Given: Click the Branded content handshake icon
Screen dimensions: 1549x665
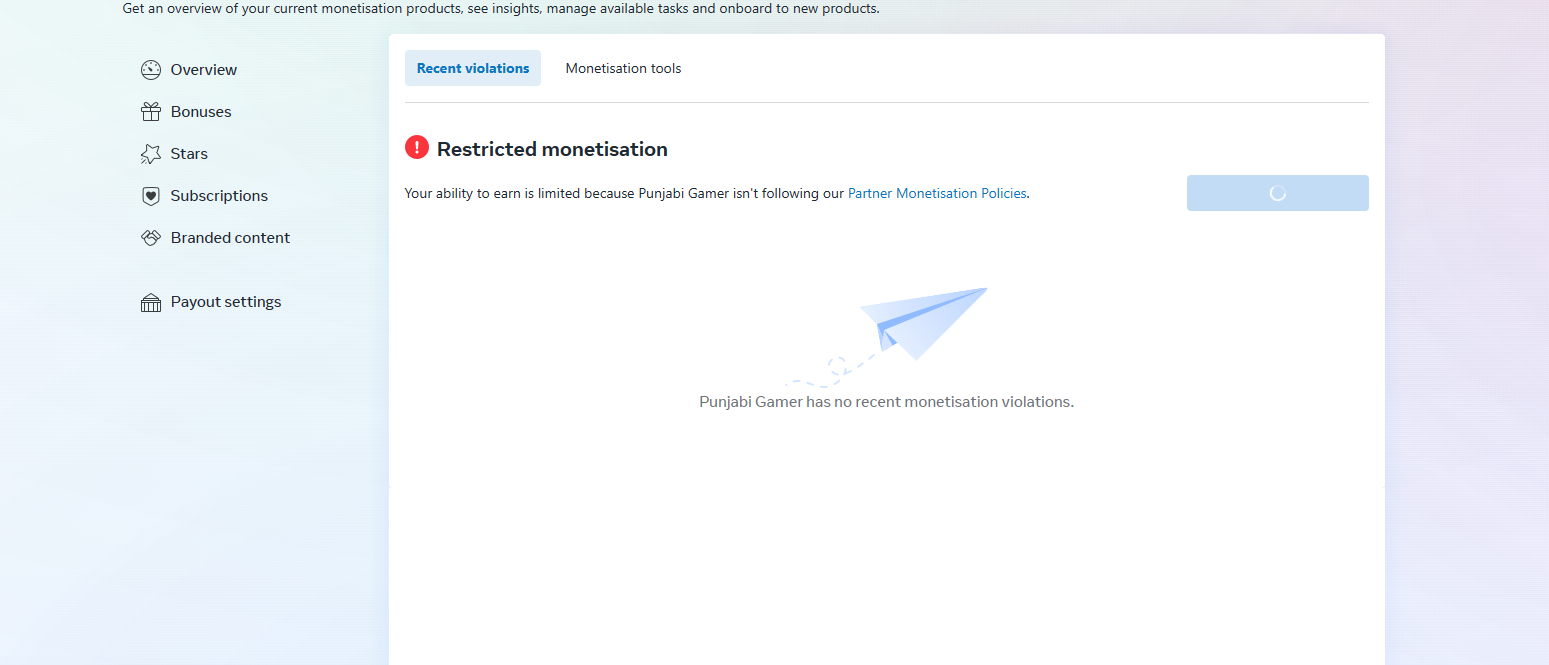Looking at the screenshot, I should pos(151,238).
